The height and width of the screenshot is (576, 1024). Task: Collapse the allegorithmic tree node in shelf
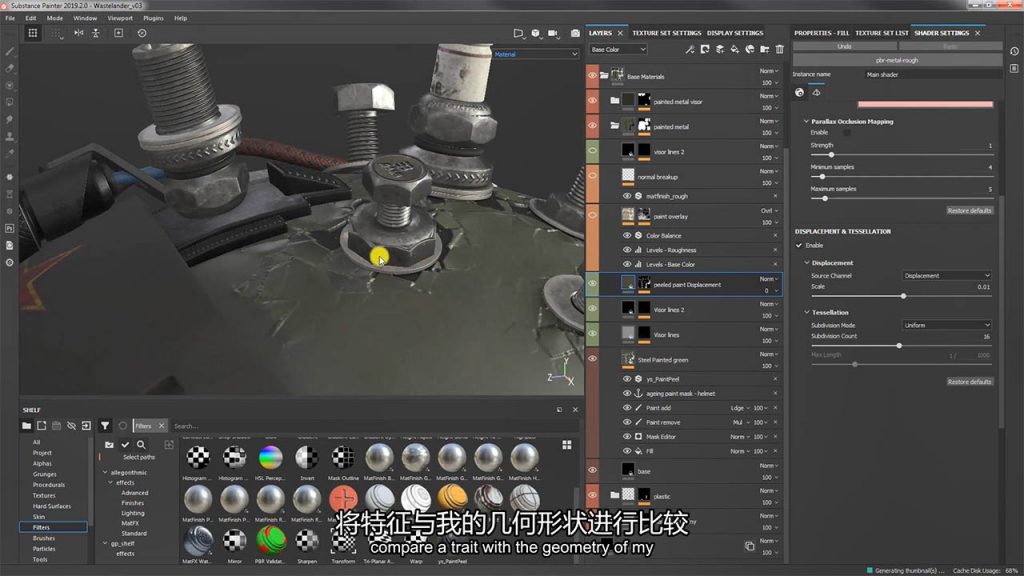(105, 472)
